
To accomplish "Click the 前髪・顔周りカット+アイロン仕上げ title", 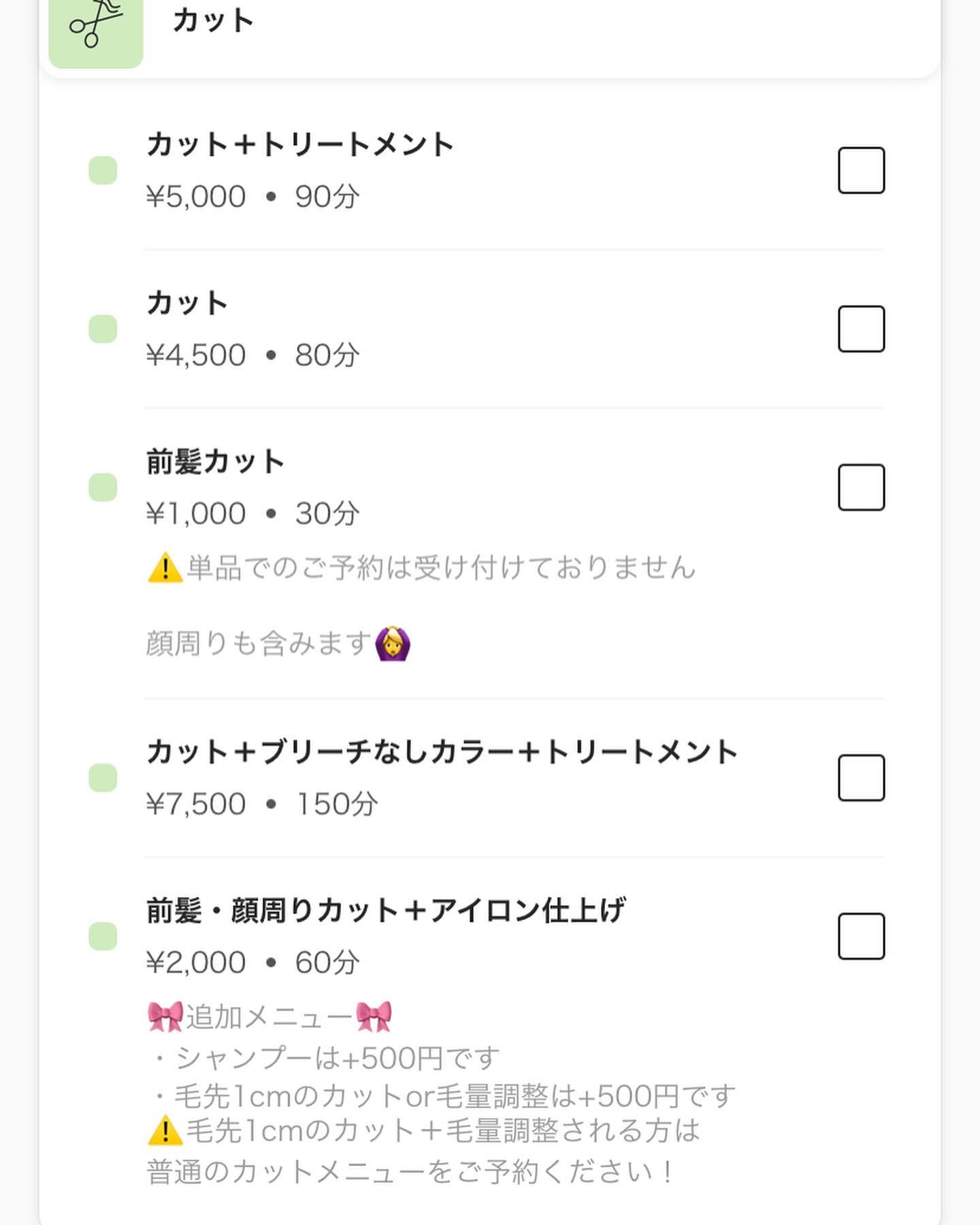I will [x=386, y=911].
